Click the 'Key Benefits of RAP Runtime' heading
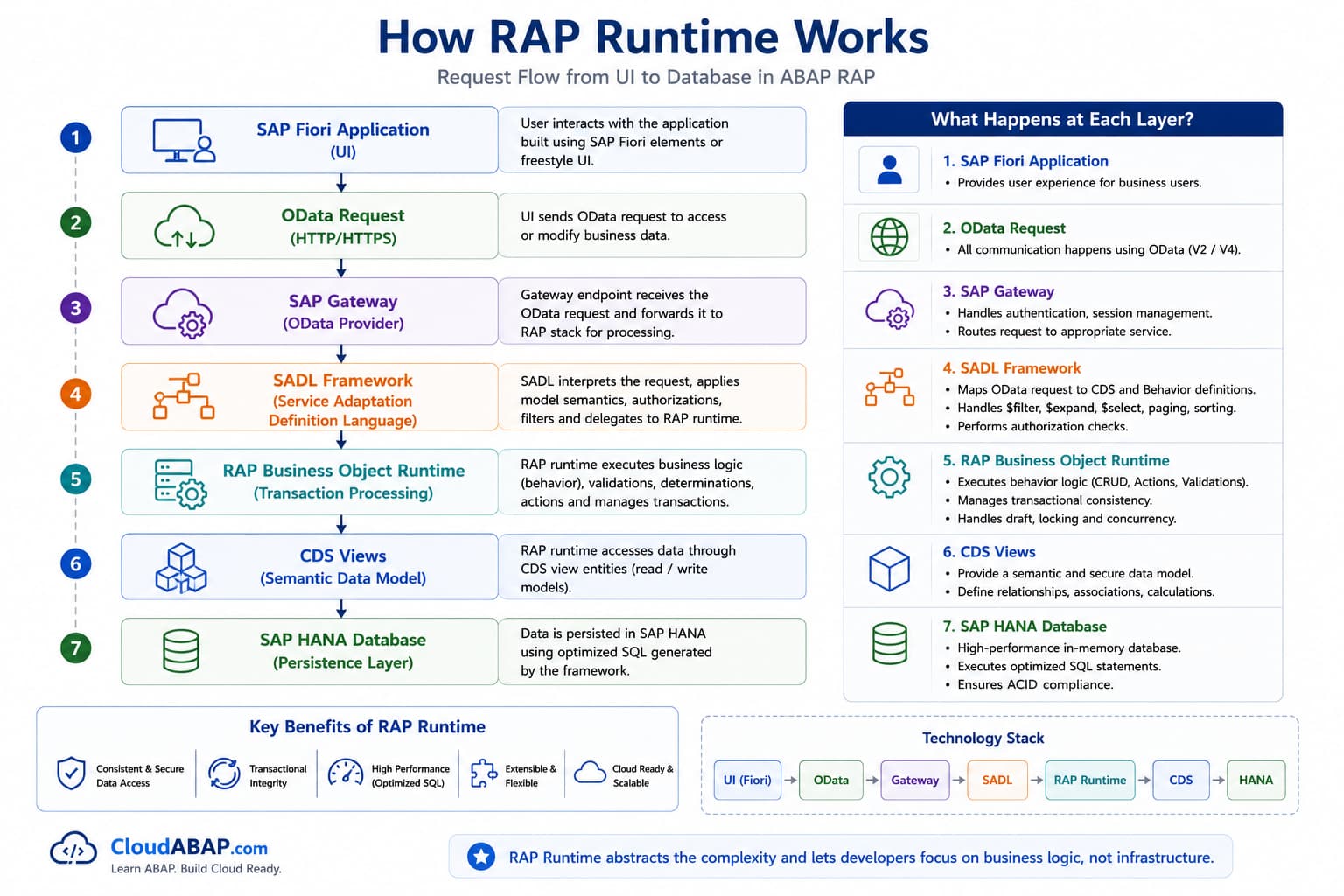Screen dimensions: 1344x896 [367, 726]
